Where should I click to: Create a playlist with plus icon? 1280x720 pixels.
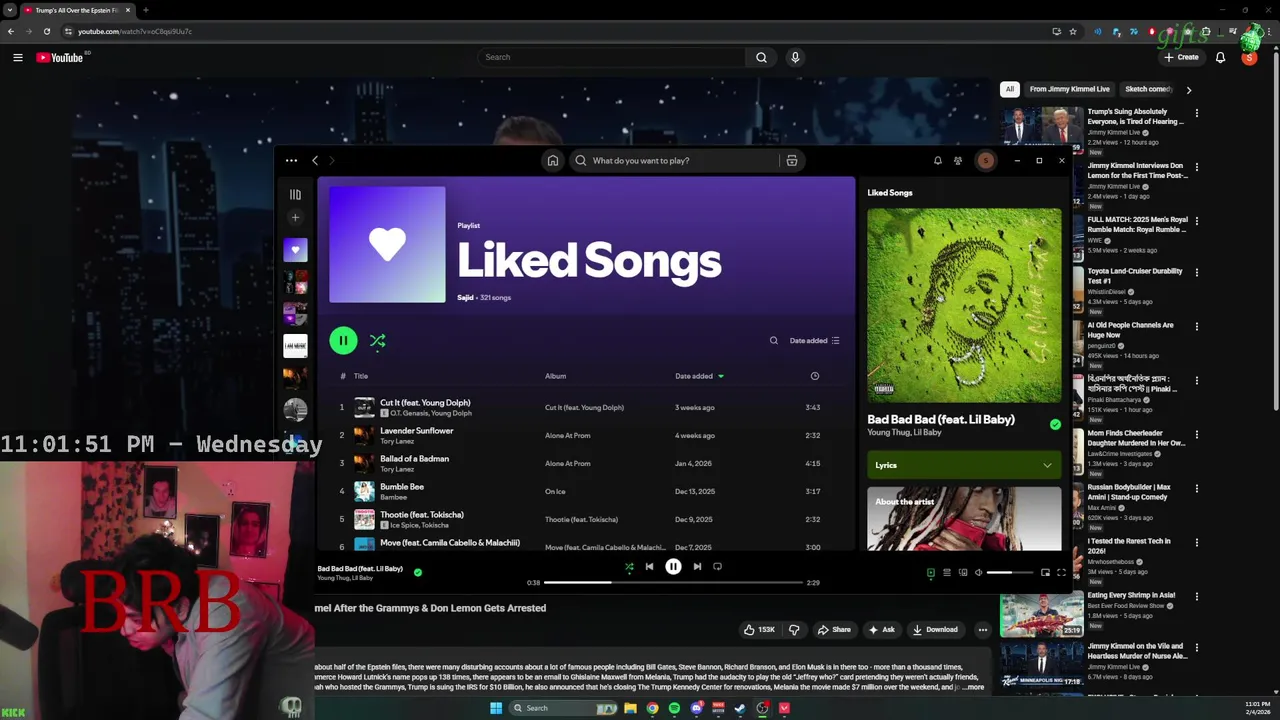(295, 217)
